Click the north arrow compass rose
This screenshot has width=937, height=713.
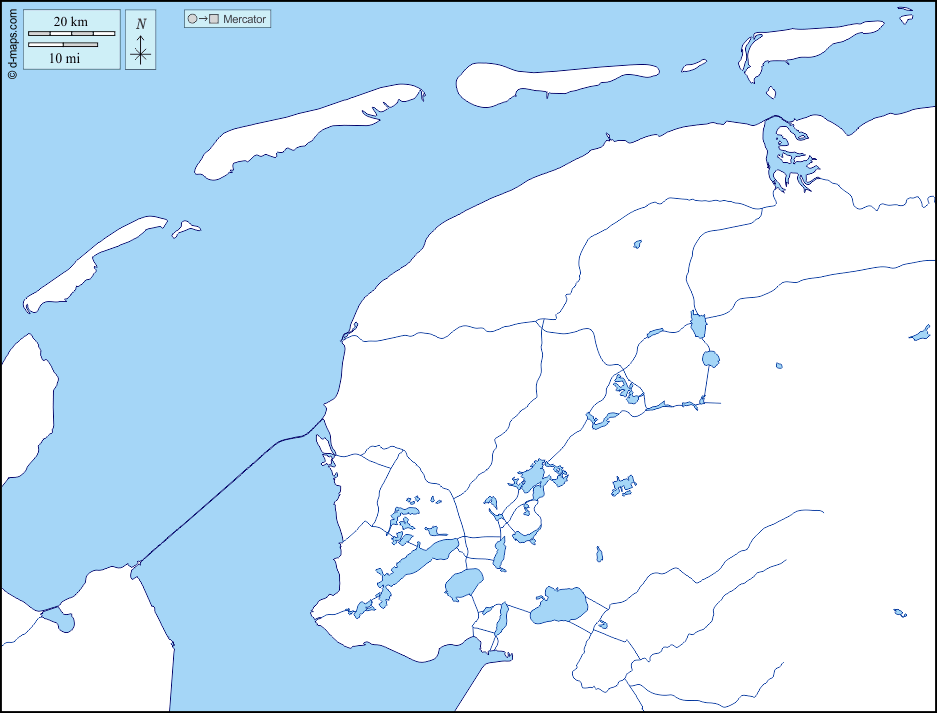pyautogui.click(x=141, y=54)
